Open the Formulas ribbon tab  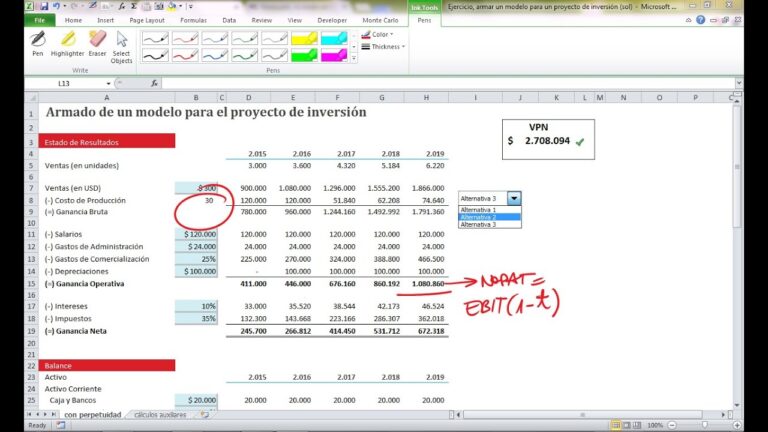pyautogui.click(x=194, y=20)
